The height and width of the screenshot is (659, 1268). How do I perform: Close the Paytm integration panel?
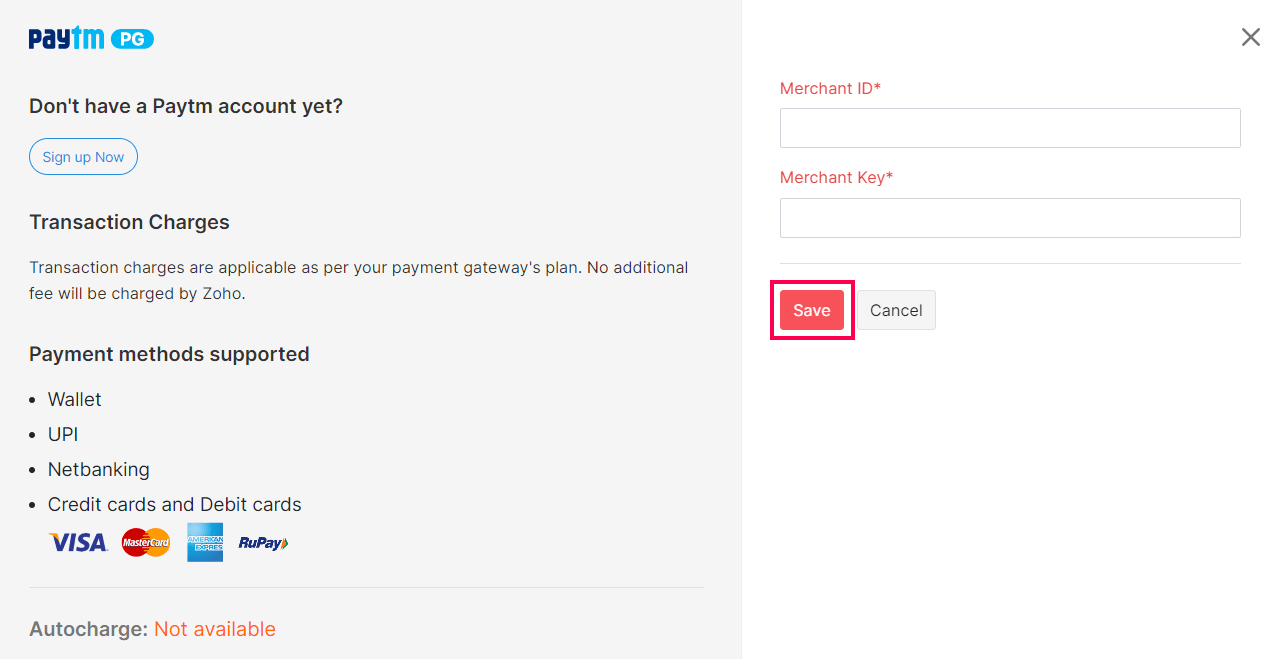click(x=1250, y=37)
